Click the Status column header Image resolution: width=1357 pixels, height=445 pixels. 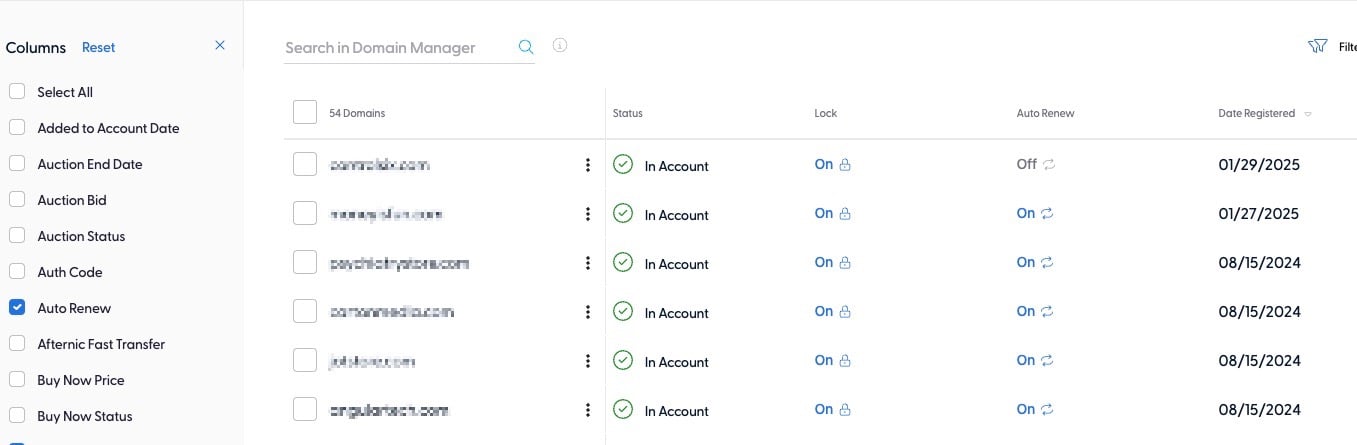[628, 113]
